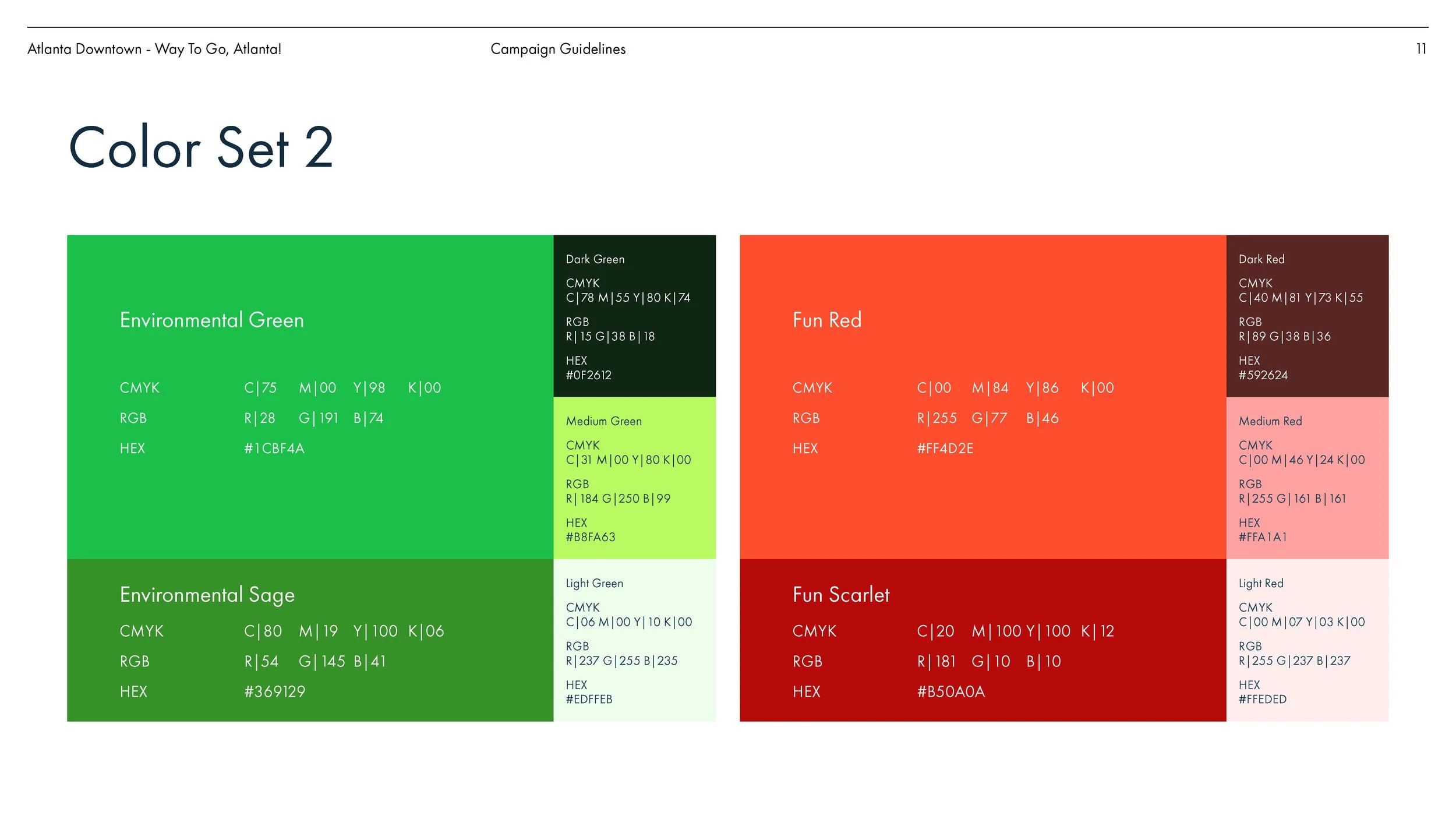Image resolution: width=1456 pixels, height=819 pixels.
Task: Click the Color Set 2 heading
Action: 201,148
